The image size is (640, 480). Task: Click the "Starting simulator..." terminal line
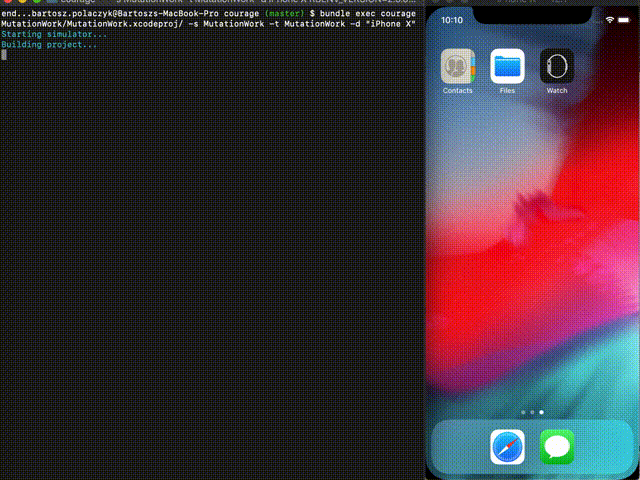coord(54,34)
